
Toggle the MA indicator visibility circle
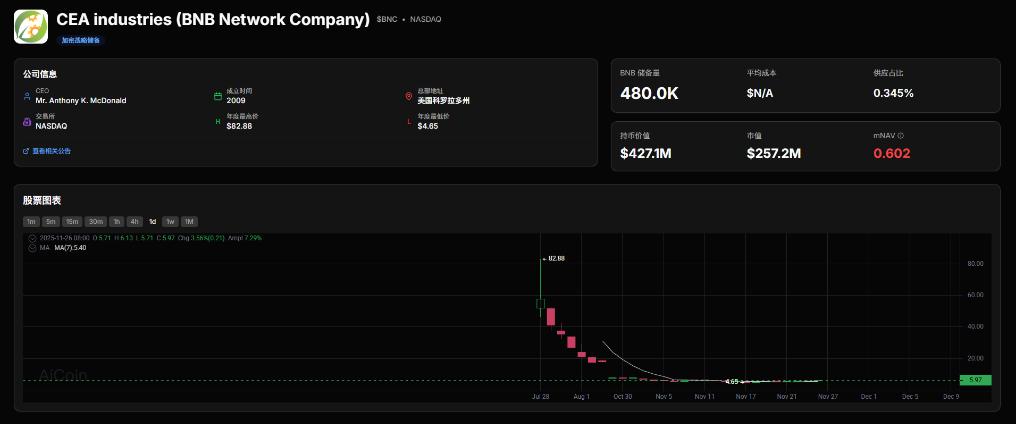pyautogui.click(x=32, y=248)
